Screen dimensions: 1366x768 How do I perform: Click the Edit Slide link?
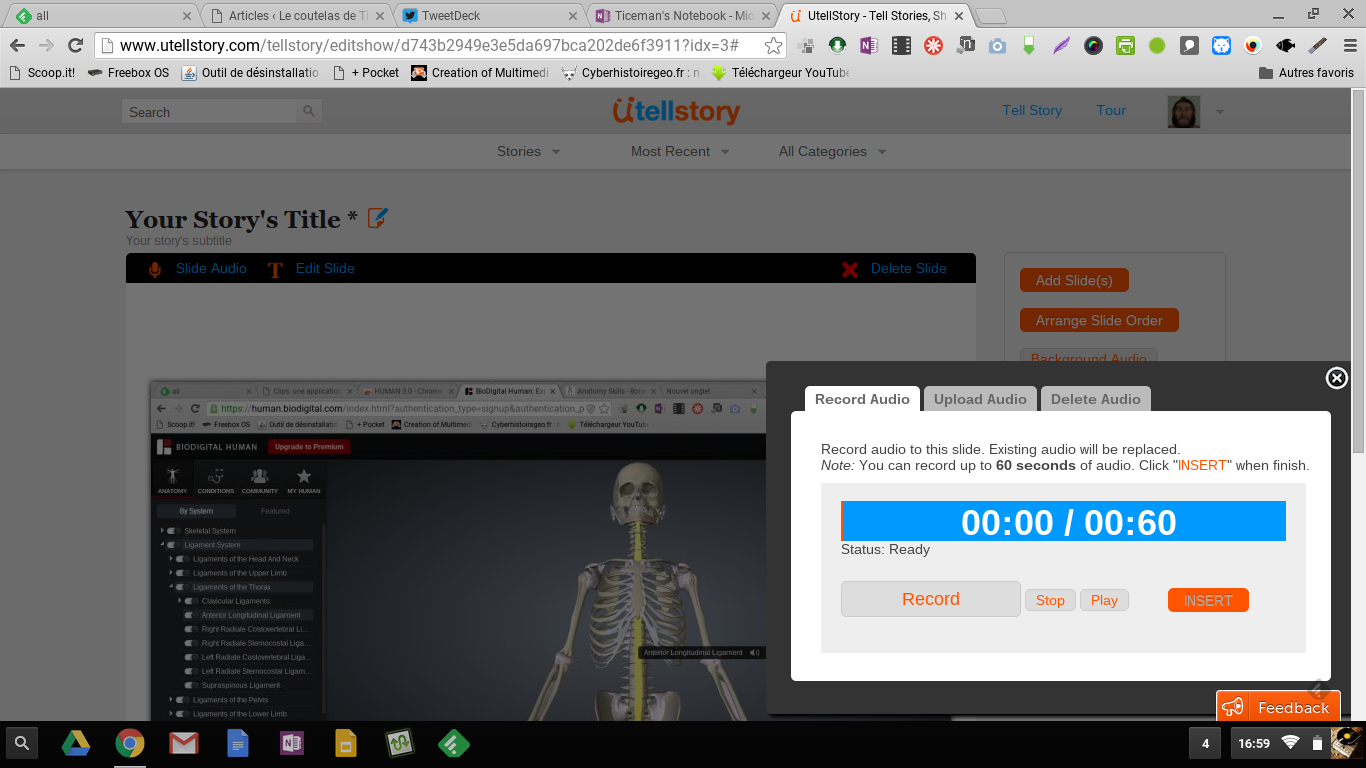(x=325, y=268)
